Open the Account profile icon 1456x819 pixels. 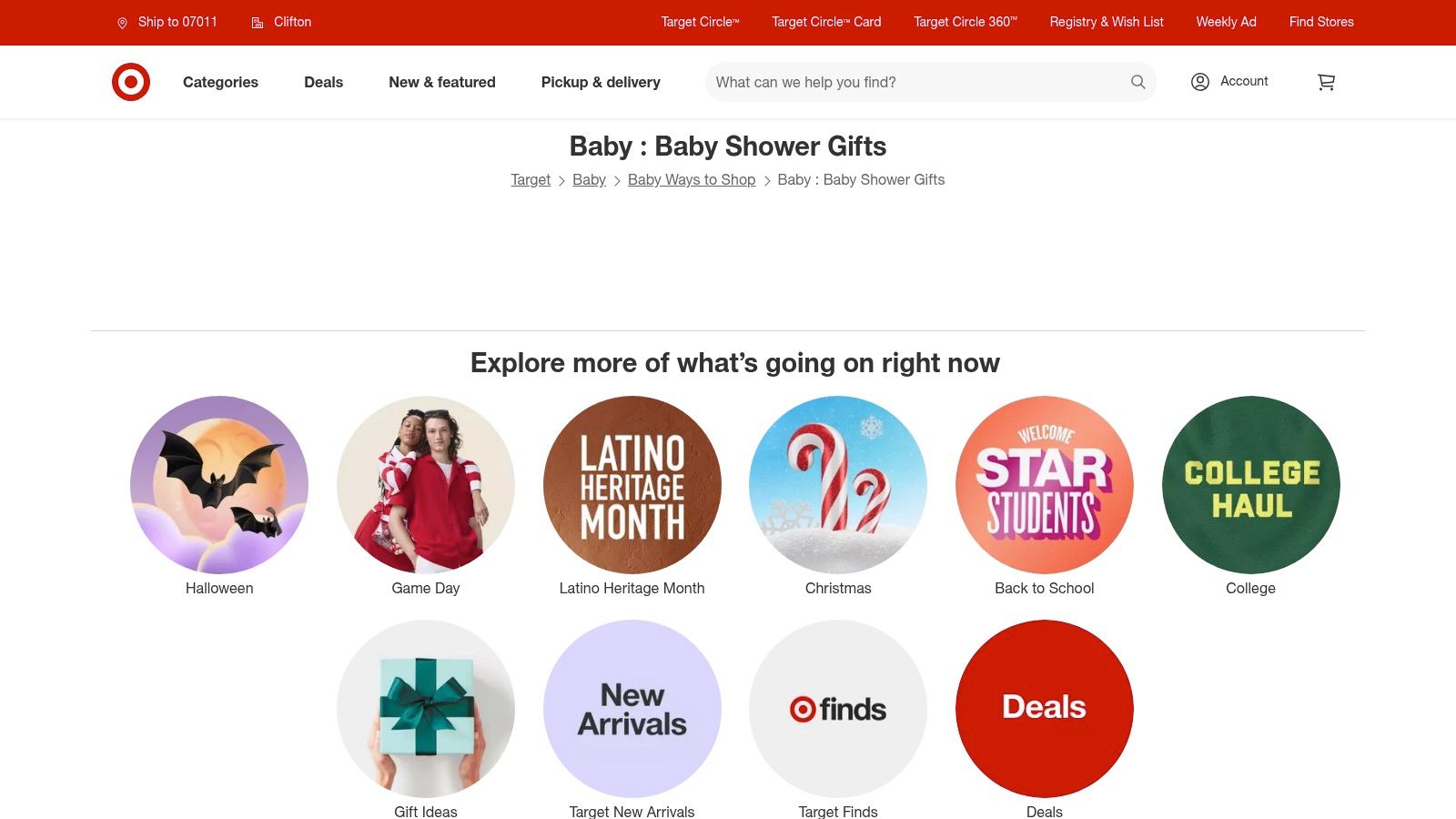1200,82
